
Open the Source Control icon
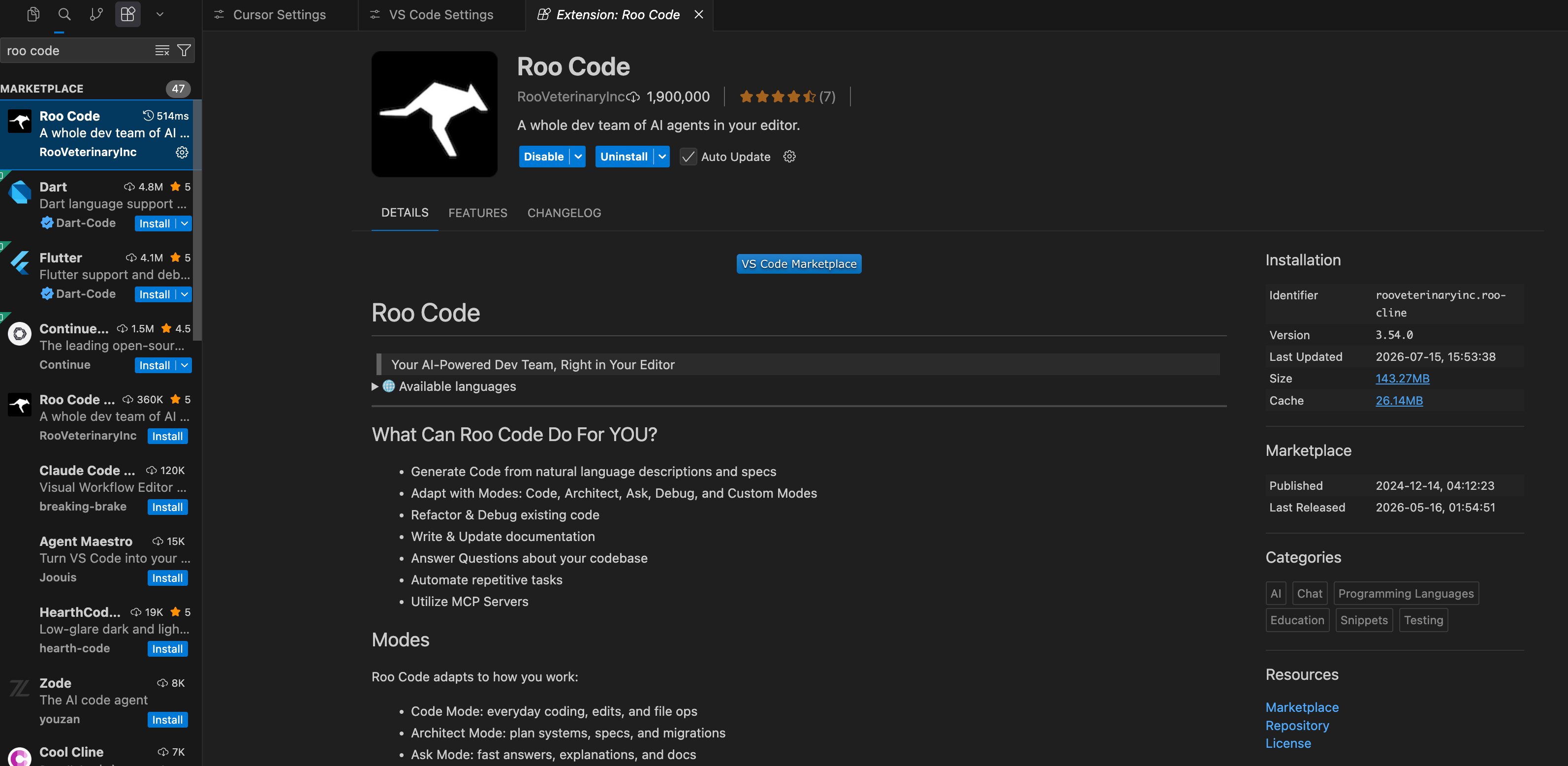pyautogui.click(x=95, y=14)
